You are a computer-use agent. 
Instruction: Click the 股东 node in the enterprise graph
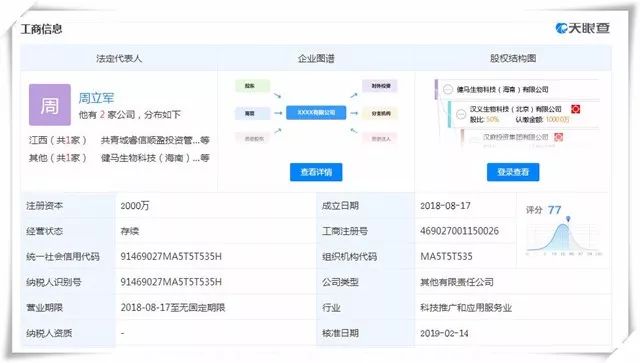pyautogui.click(x=252, y=86)
